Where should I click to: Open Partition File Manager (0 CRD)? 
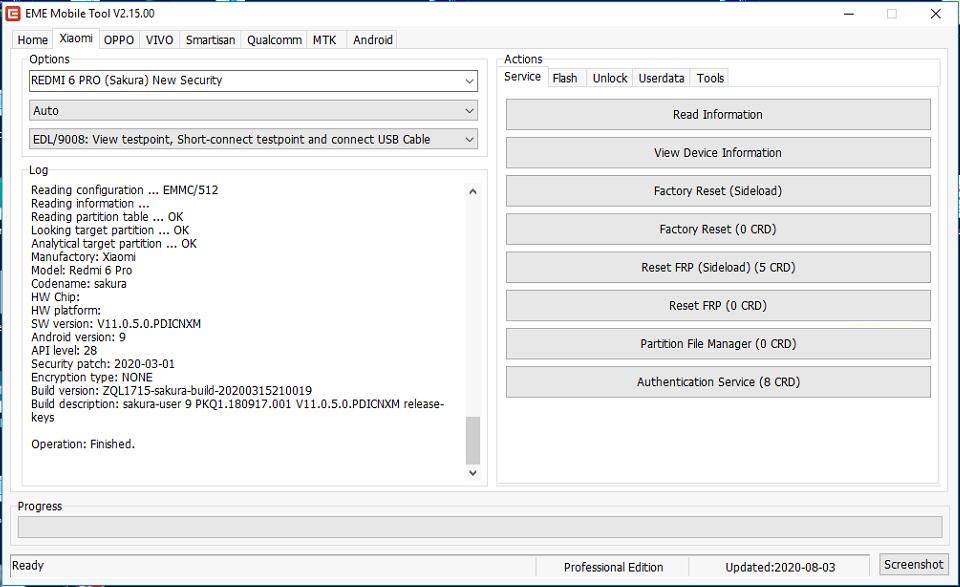[718, 344]
